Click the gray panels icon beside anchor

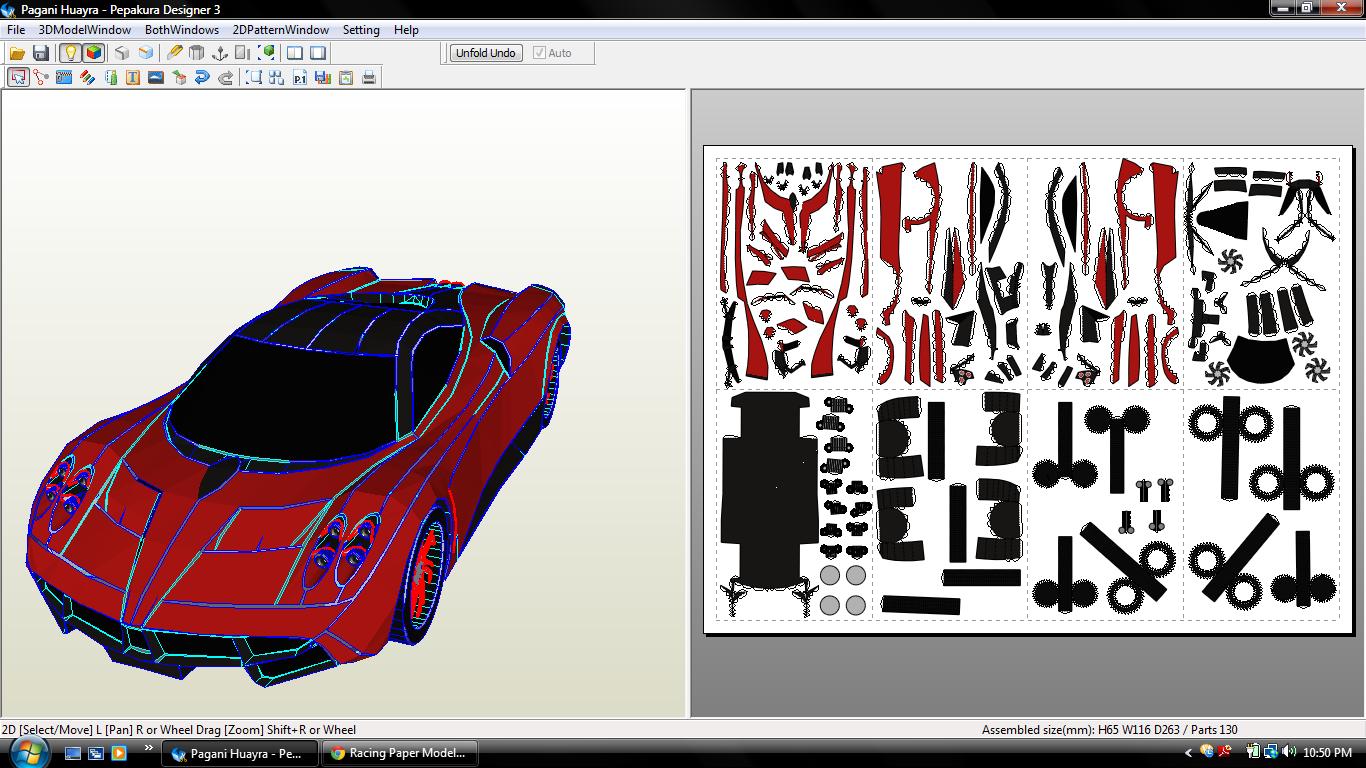[x=243, y=53]
